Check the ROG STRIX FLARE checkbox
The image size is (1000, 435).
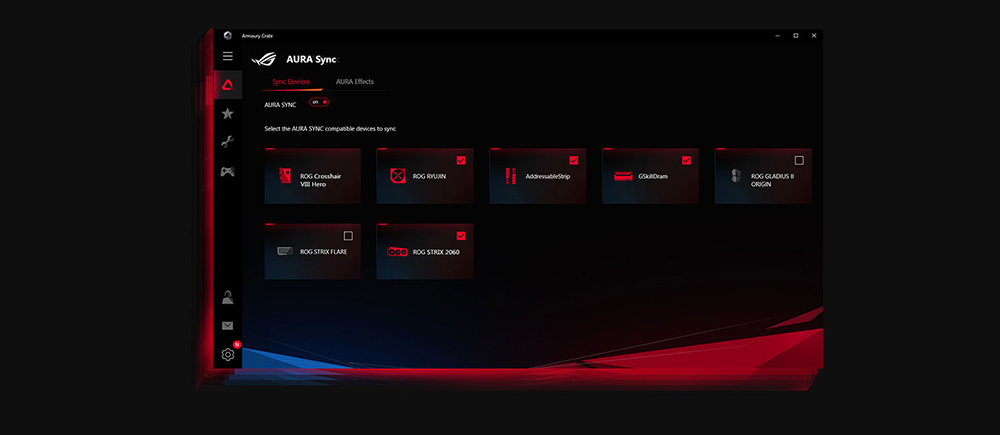pos(348,235)
